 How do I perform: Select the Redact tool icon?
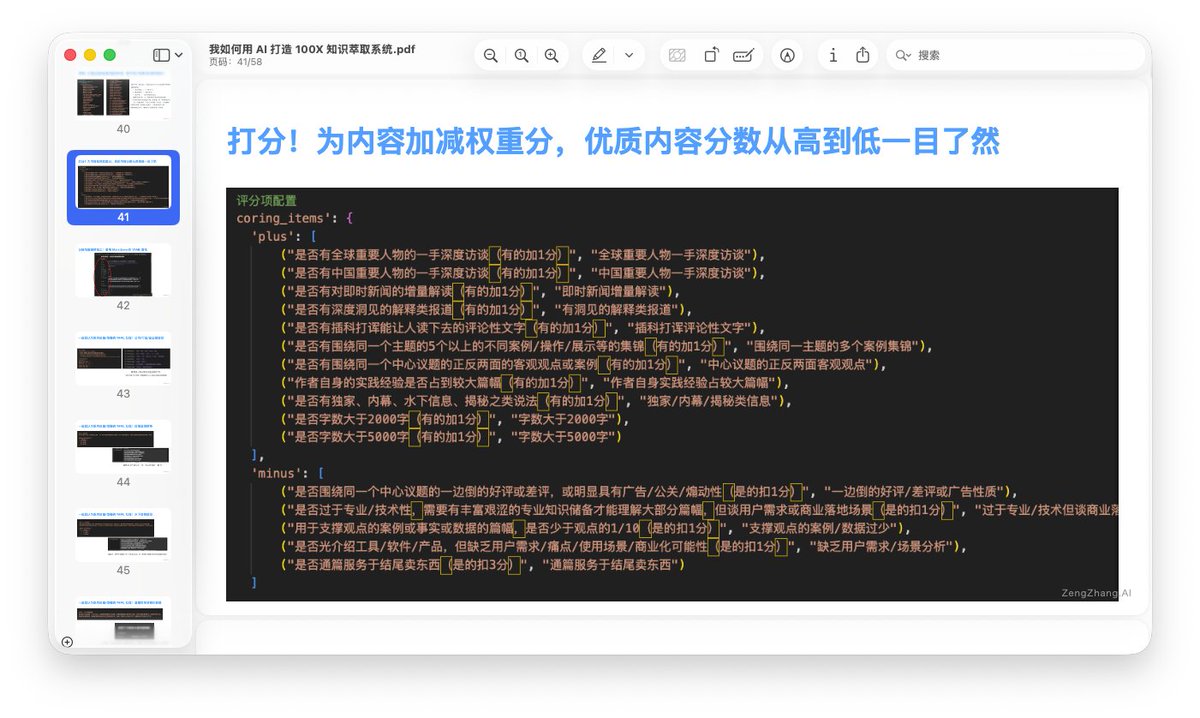743,55
